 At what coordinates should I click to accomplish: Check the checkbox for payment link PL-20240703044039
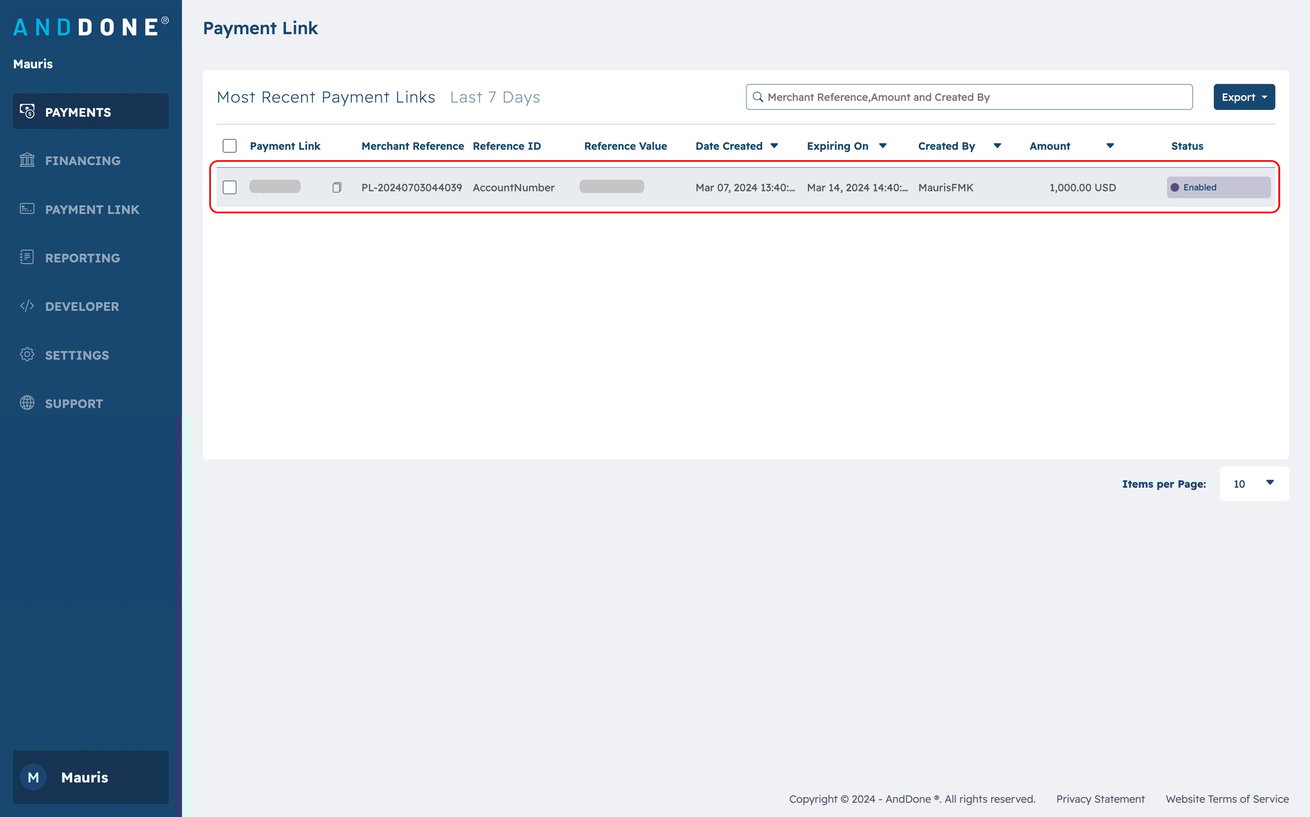[229, 187]
